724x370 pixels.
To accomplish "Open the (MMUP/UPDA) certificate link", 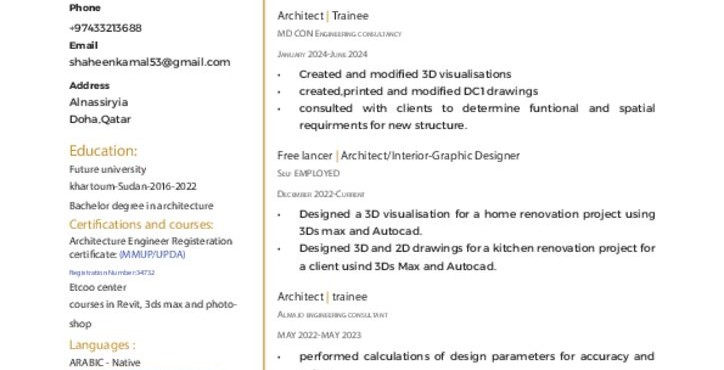I will 152,255.
